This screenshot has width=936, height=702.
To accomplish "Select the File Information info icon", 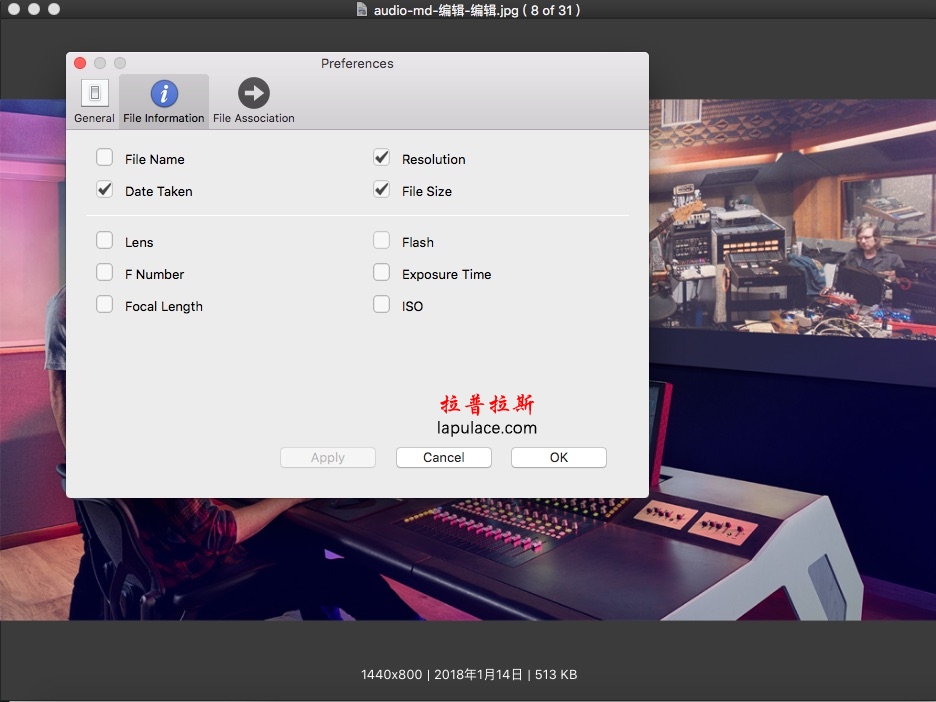I will [x=164, y=93].
